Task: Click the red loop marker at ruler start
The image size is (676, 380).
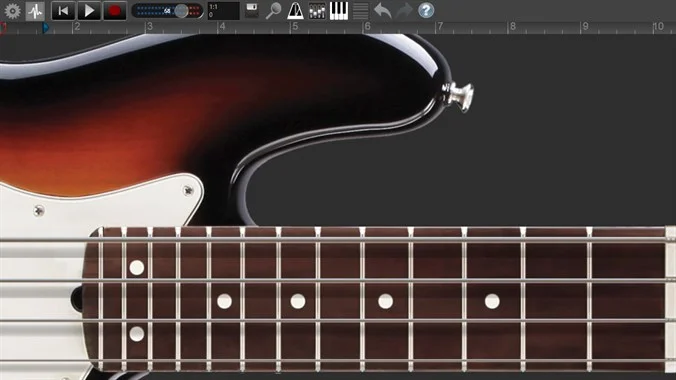Action: pos(3,28)
